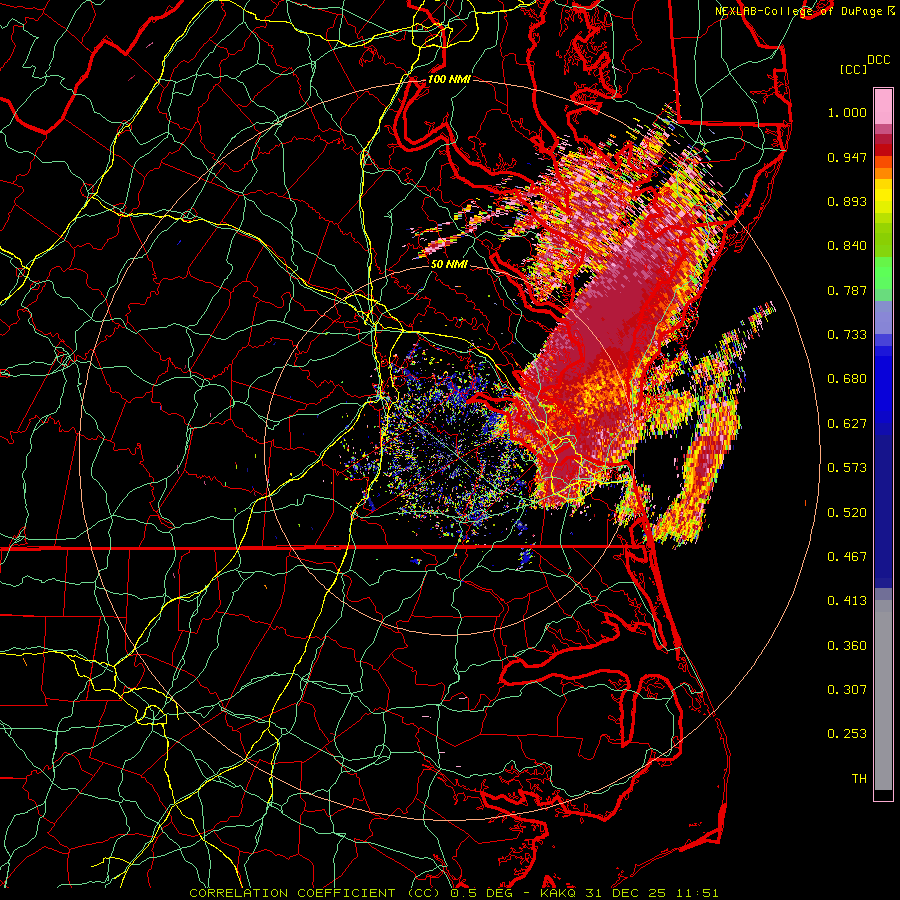This screenshot has width=900, height=900.
Task: Click "CORRELATION COEFFICIENT (CC)" caption text
Action: point(315,893)
